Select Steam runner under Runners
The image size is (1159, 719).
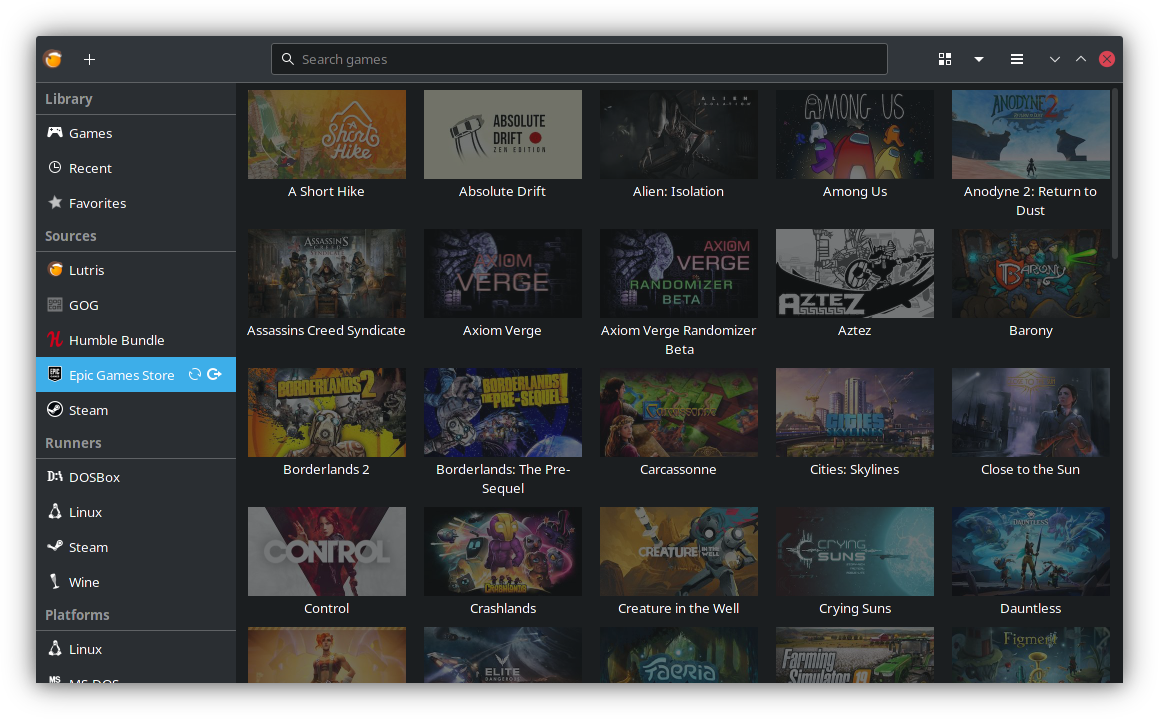point(136,547)
